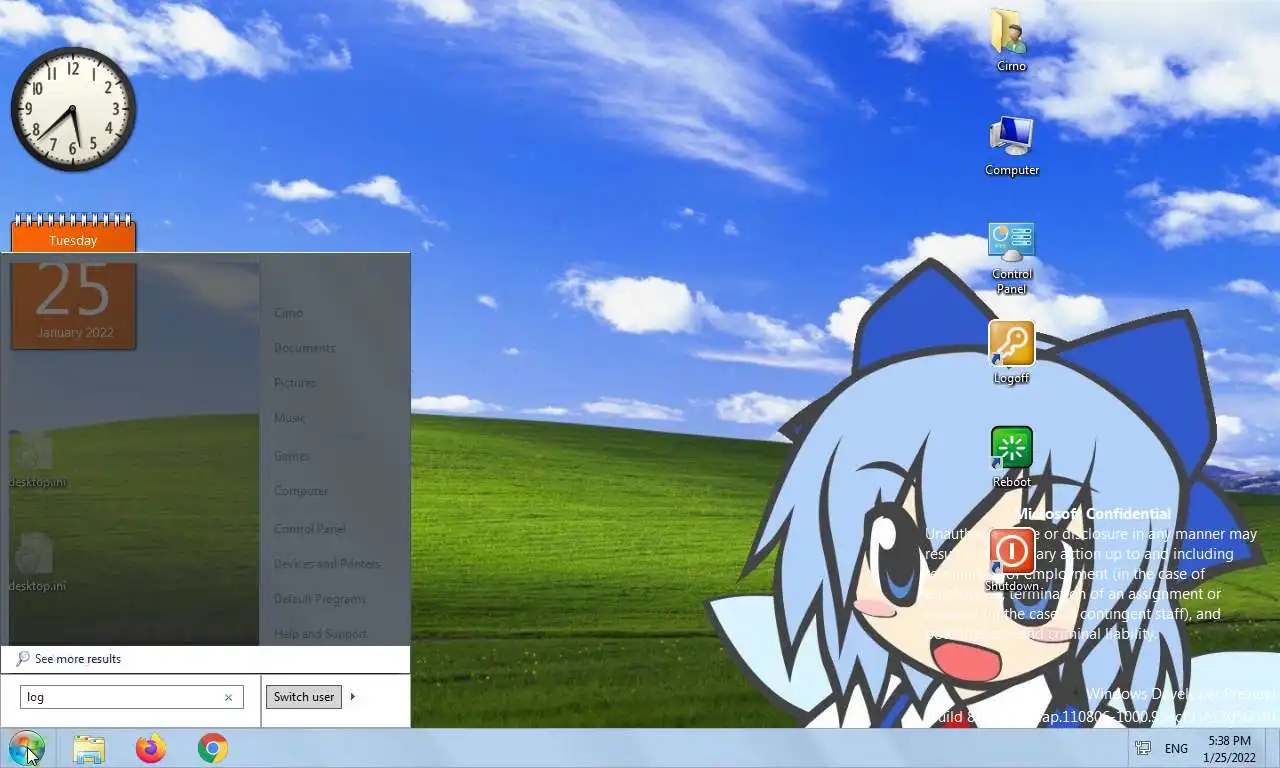Open Cirno in the Start menu
This screenshot has height=768, width=1280.
288,313
